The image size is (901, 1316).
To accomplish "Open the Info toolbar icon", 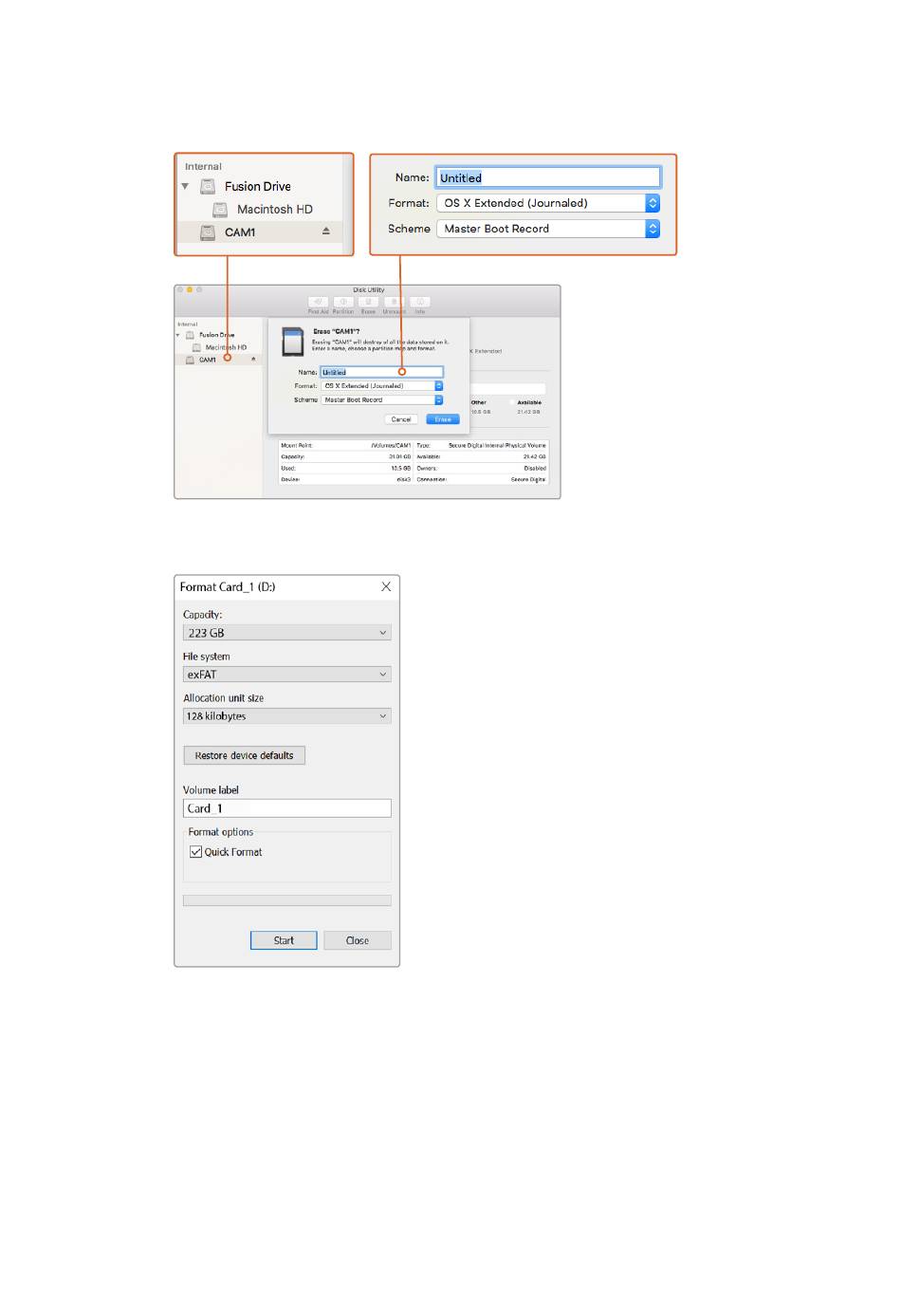I will coord(419,302).
